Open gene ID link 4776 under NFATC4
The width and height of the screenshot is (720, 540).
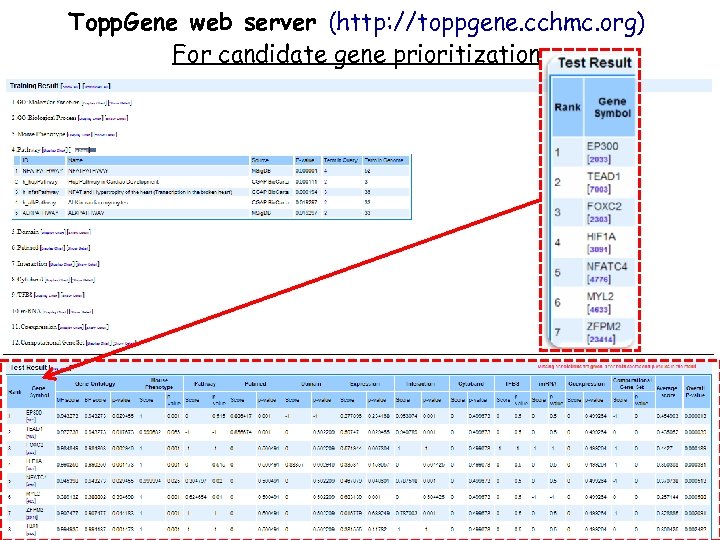(x=599, y=279)
